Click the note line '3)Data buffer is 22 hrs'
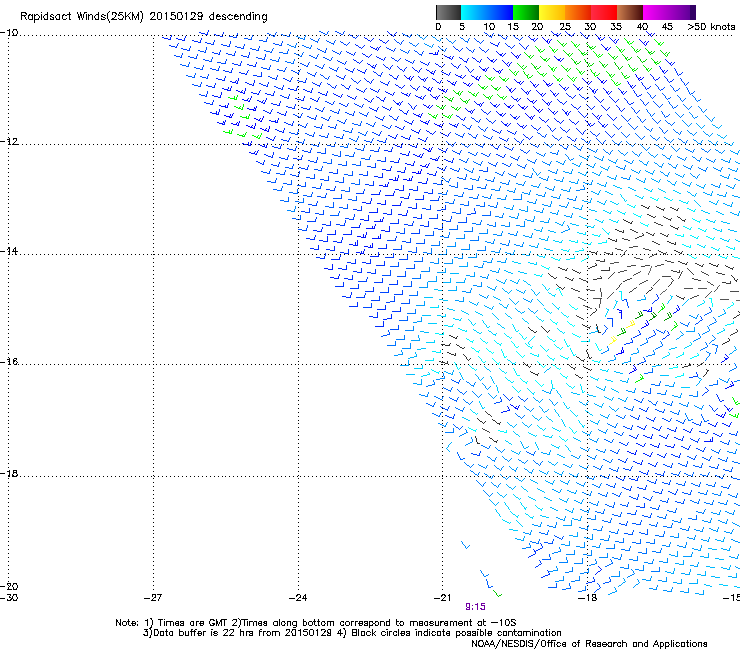This screenshot has height=650, width=740. 352,633
